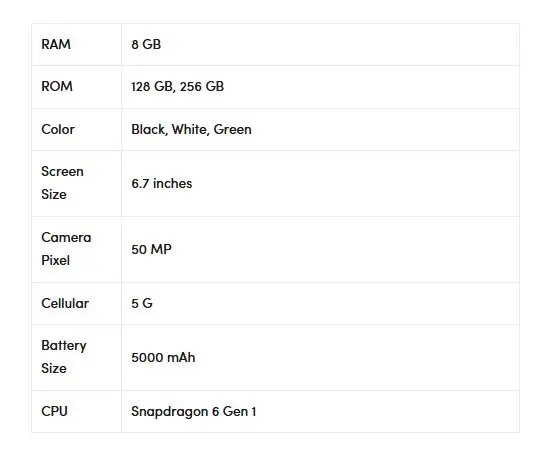The height and width of the screenshot is (451, 544).
Task: Click the 5000 mAh value
Action: click(x=163, y=358)
